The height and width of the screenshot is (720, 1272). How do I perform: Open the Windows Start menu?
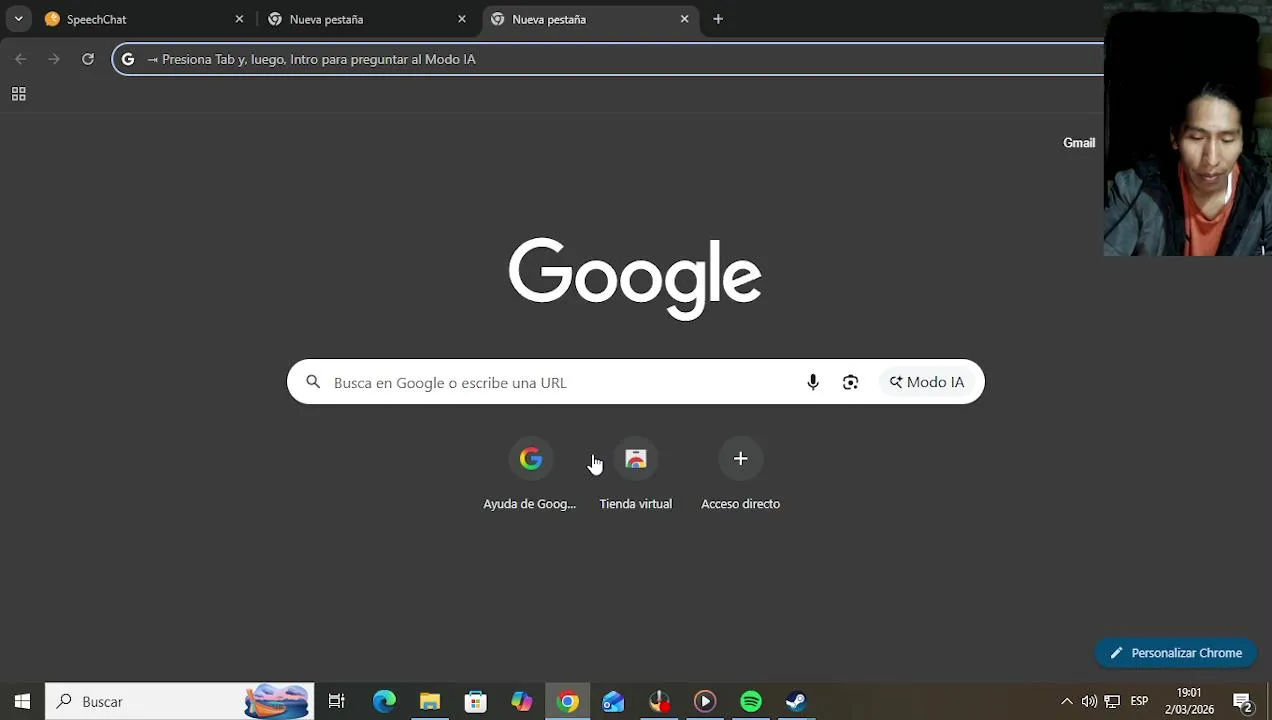click(x=22, y=702)
